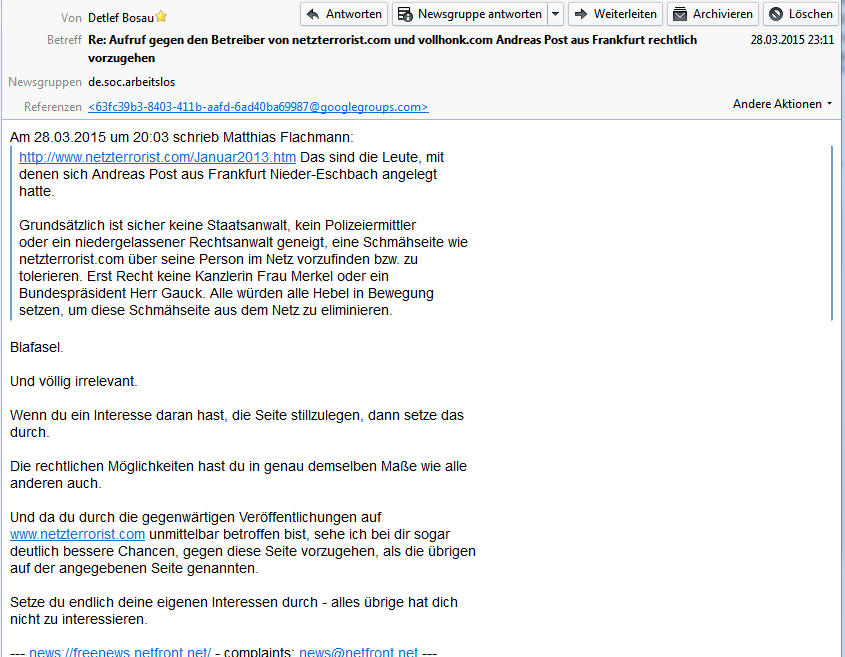845x657 pixels.
Task: Click the subject line starting 'Re: Aufruf gegen'
Action: pos(392,49)
